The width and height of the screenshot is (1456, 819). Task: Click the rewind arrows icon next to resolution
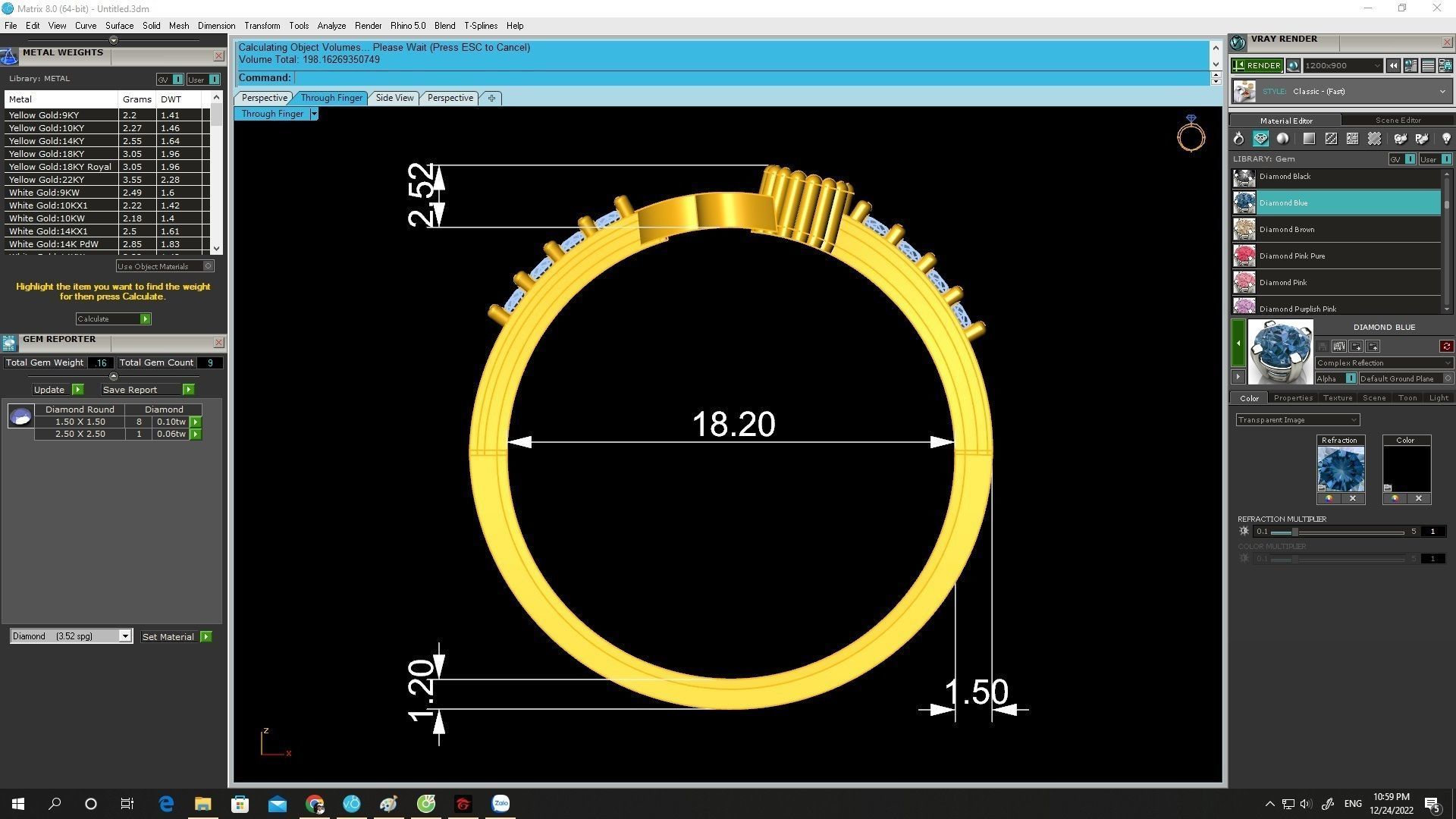coord(1393,66)
